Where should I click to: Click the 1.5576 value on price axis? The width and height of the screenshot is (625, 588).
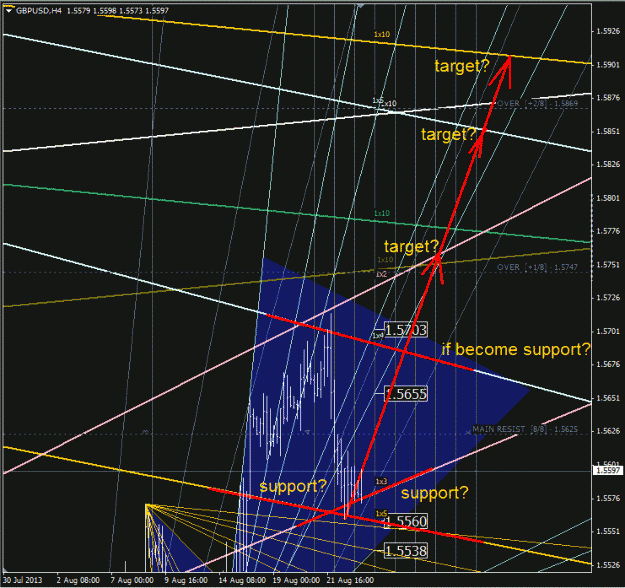click(608, 498)
